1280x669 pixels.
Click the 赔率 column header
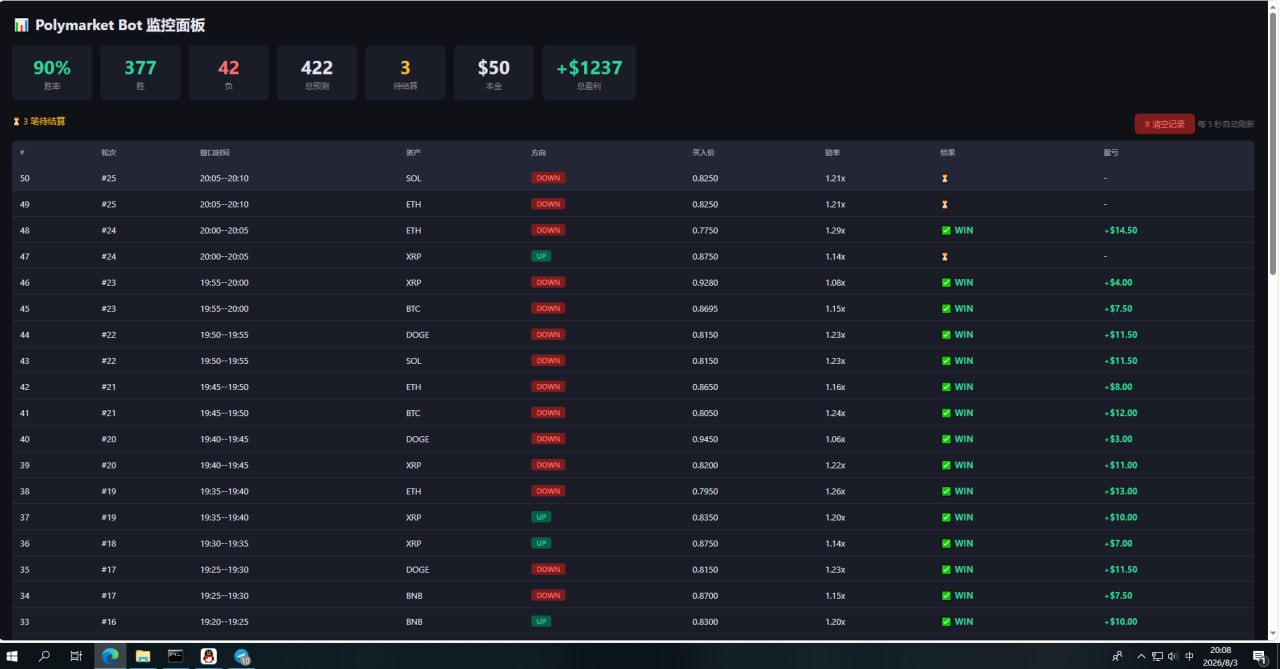(x=832, y=153)
